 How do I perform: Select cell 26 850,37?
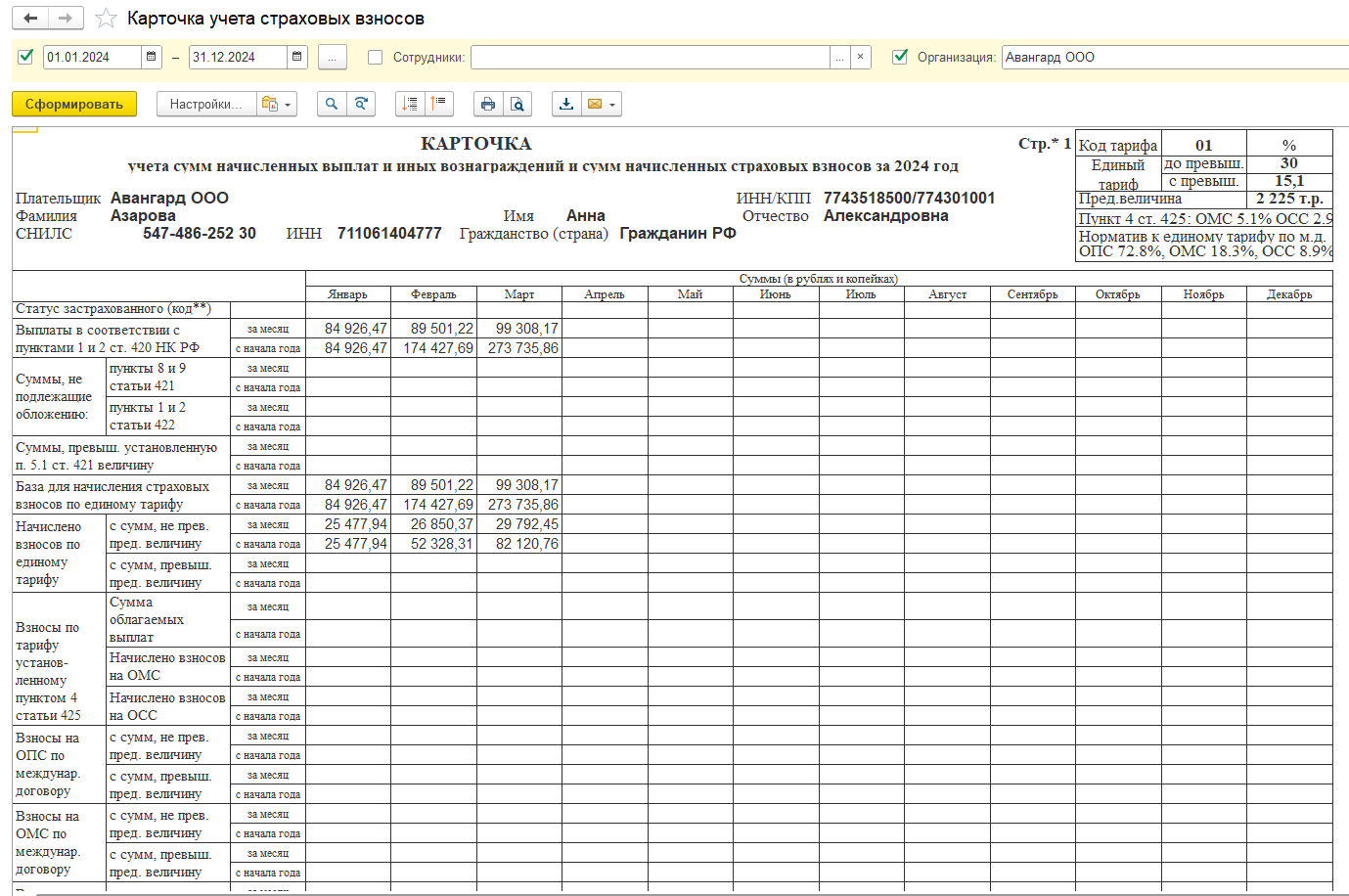point(434,524)
